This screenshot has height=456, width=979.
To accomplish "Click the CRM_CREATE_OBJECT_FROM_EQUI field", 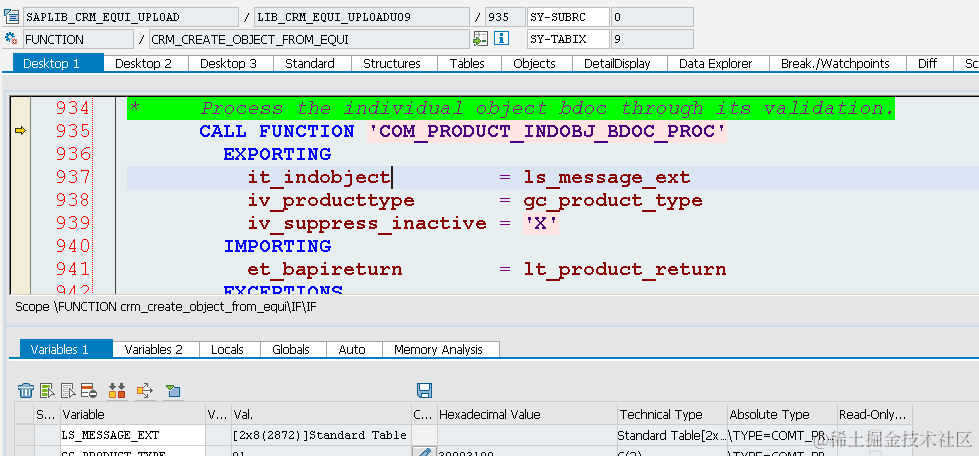I will (x=309, y=39).
